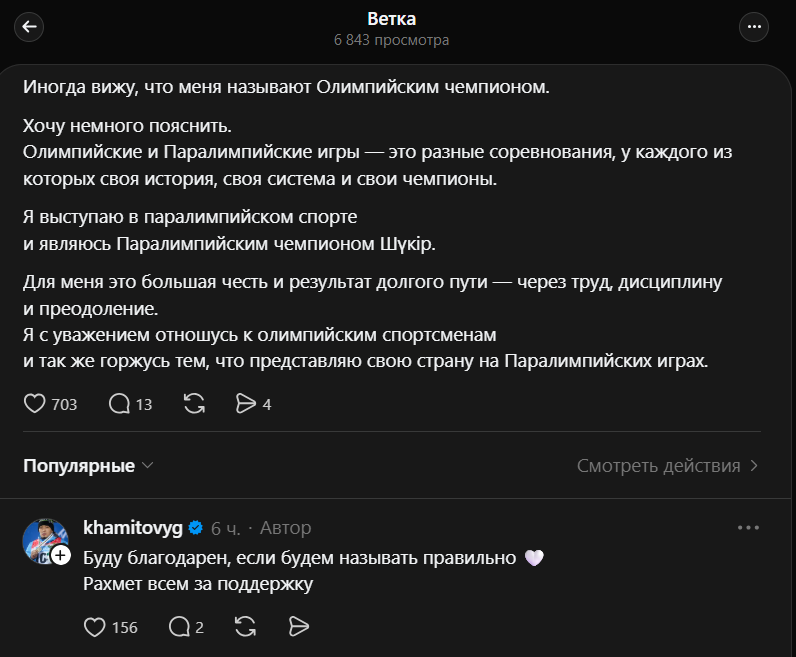
Task: Share khamitovyg's reply
Action: point(297,627)
